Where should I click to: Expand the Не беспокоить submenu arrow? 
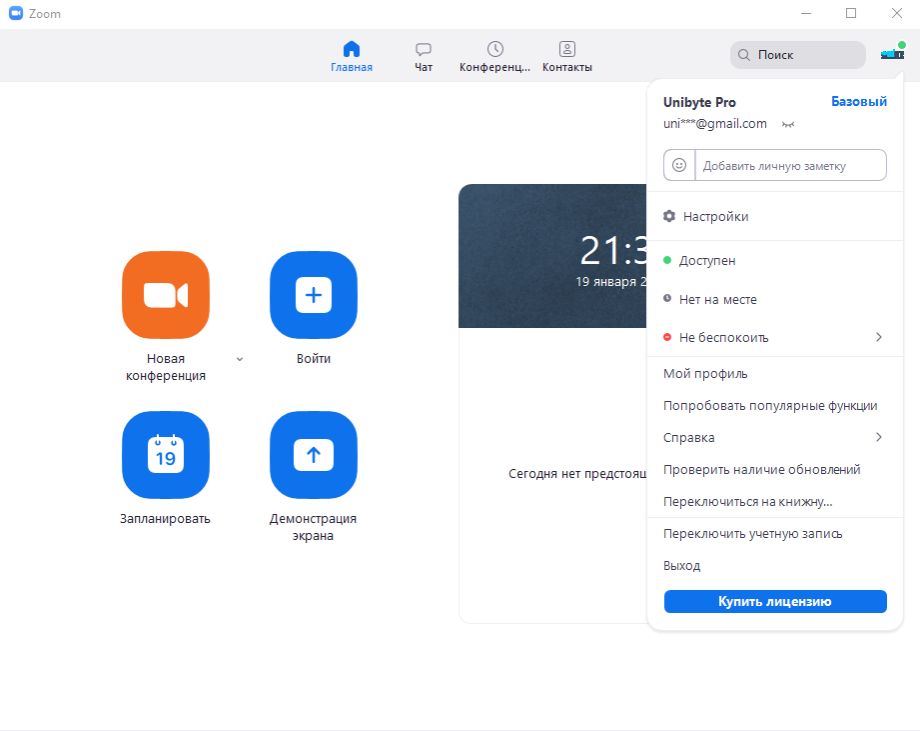coord(878,337)
